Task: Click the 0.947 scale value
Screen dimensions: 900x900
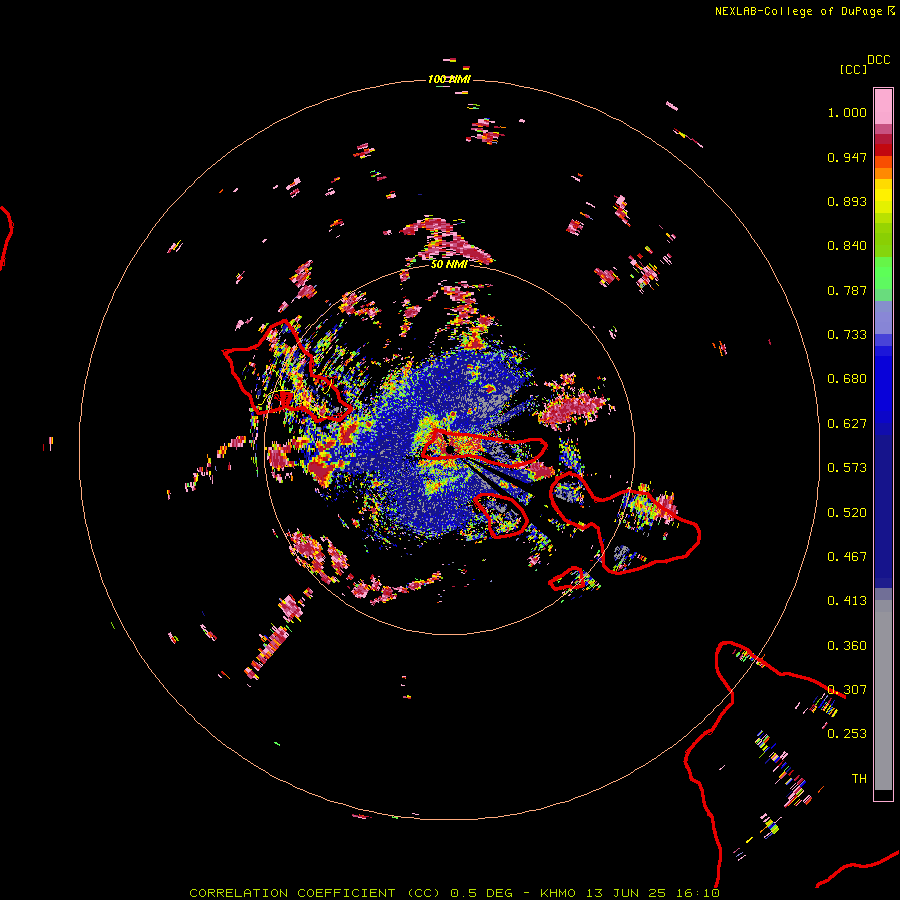Action: 847,157
